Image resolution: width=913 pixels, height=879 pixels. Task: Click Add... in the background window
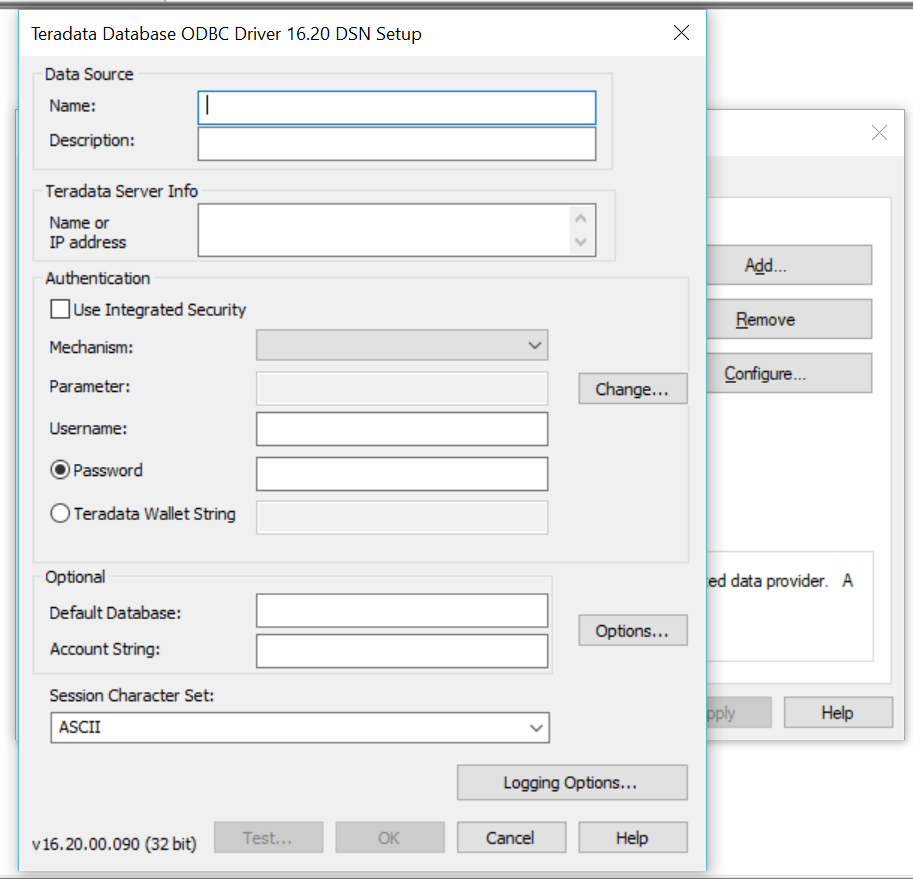tap(789, 265)
